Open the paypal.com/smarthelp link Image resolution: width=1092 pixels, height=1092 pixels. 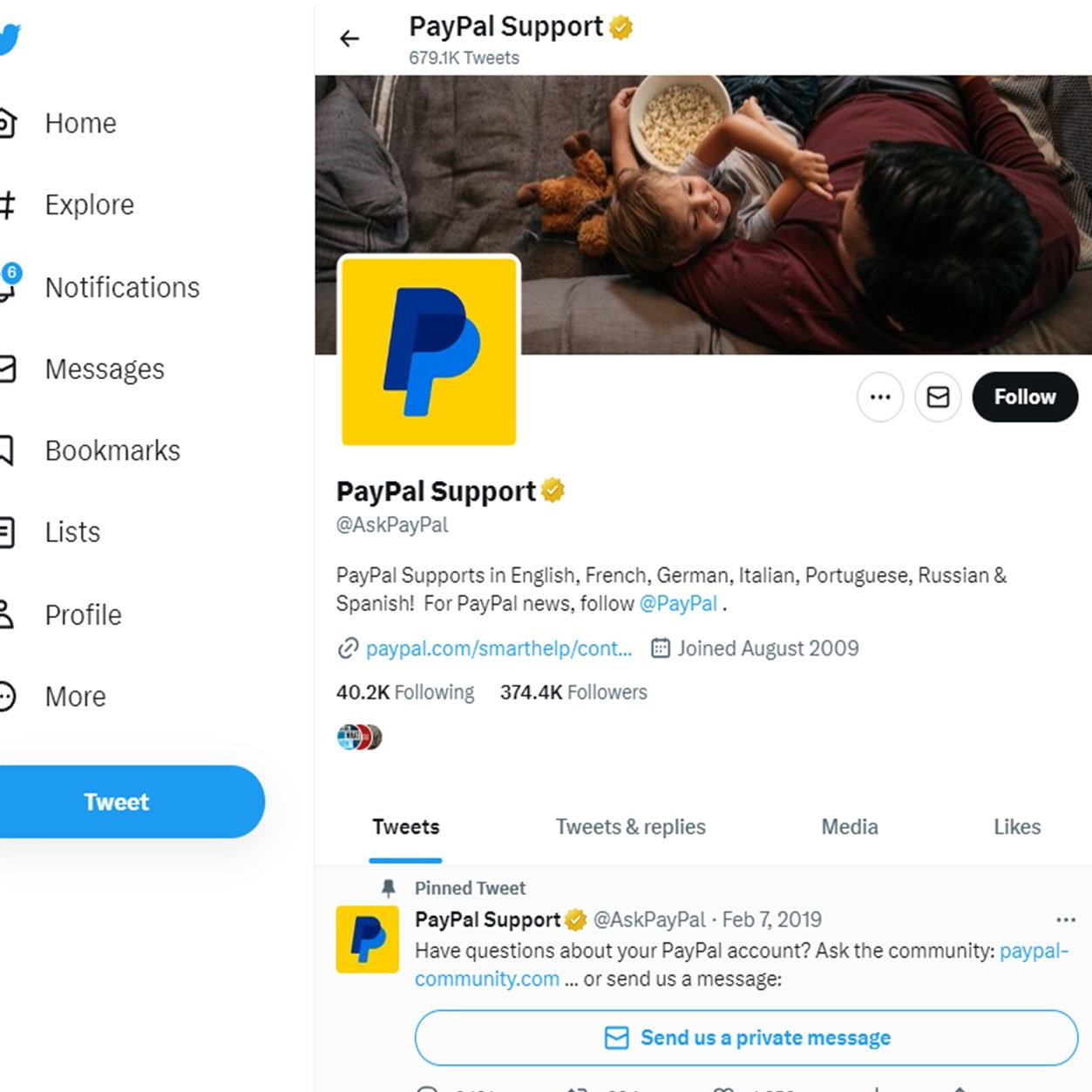(498, 648)
